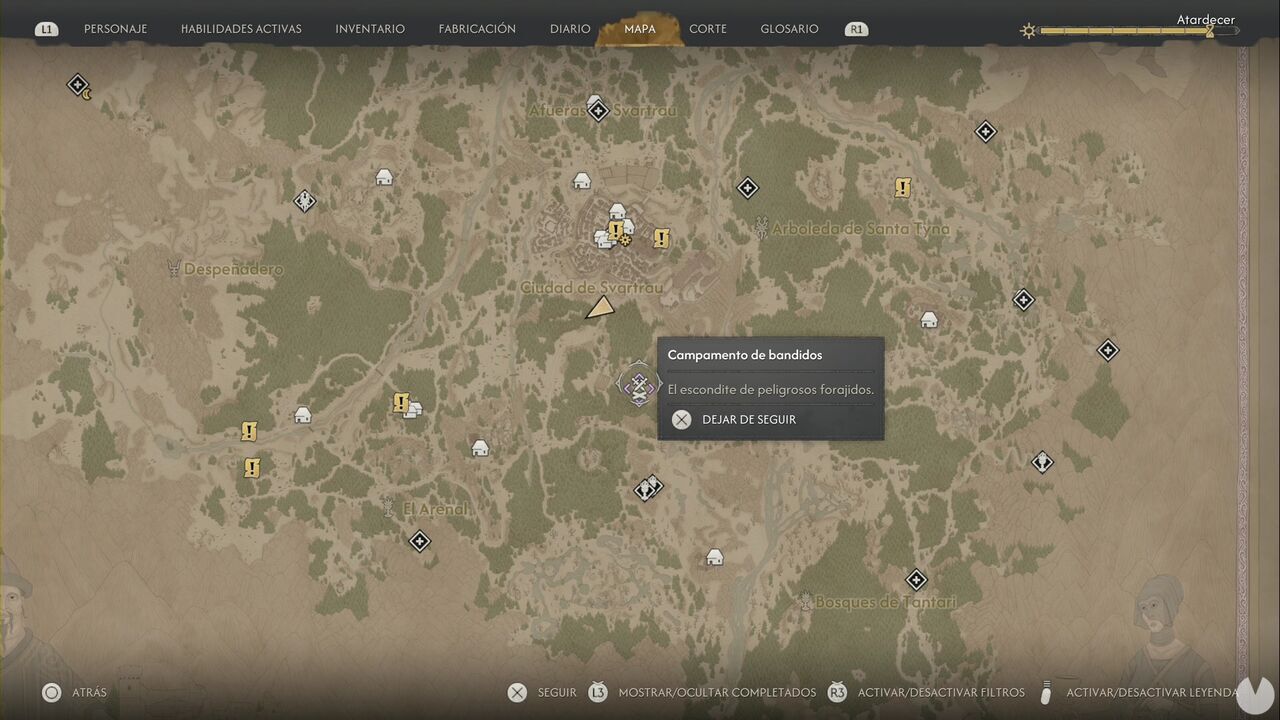Click the player arrow below Ciudad de Svartrau

coord(600,308)
